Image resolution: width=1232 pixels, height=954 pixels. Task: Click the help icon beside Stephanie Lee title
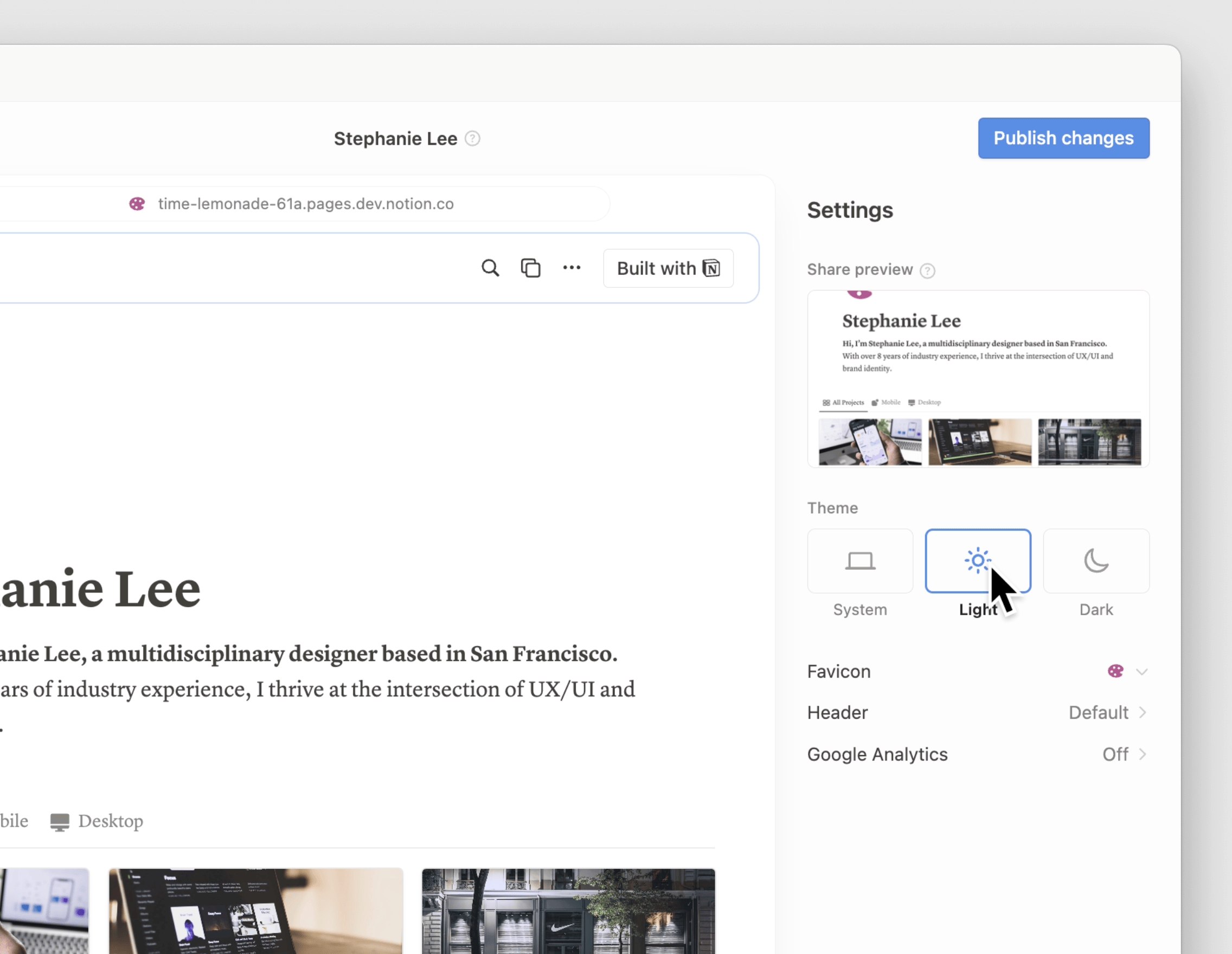pyautogui.click(x=473, y=139)
